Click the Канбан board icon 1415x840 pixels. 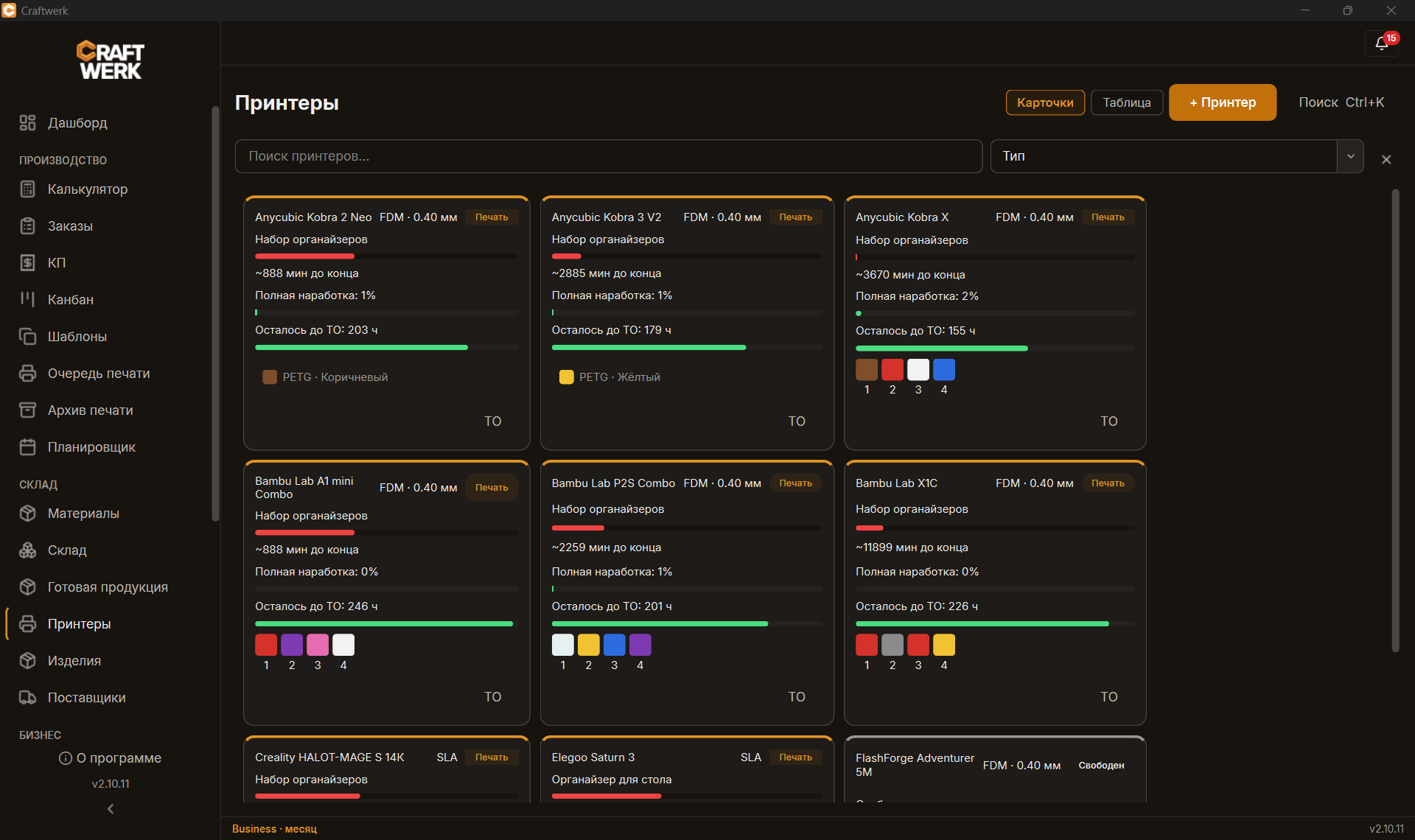click(x=27, y=300)
